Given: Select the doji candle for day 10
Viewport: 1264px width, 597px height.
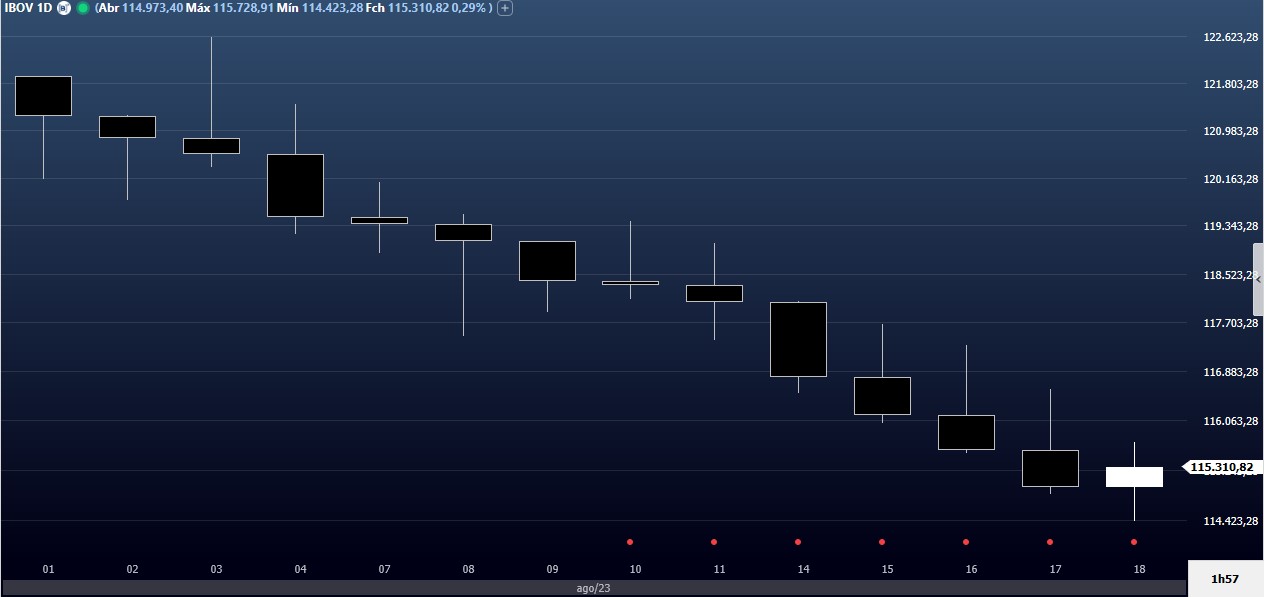Looking at the screenshot, I should [630, 283].
